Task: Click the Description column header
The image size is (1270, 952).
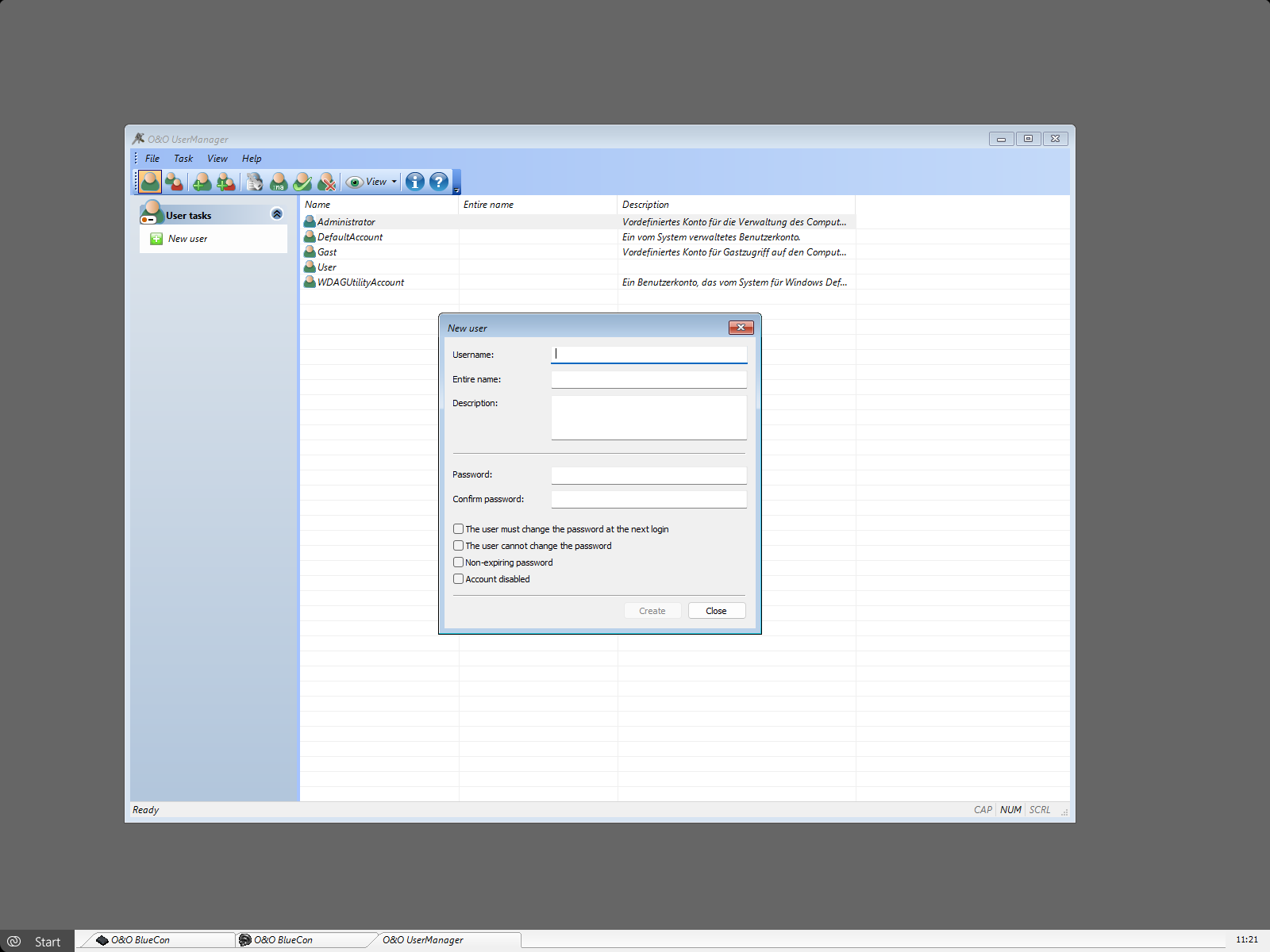Action: coord(737,205)
